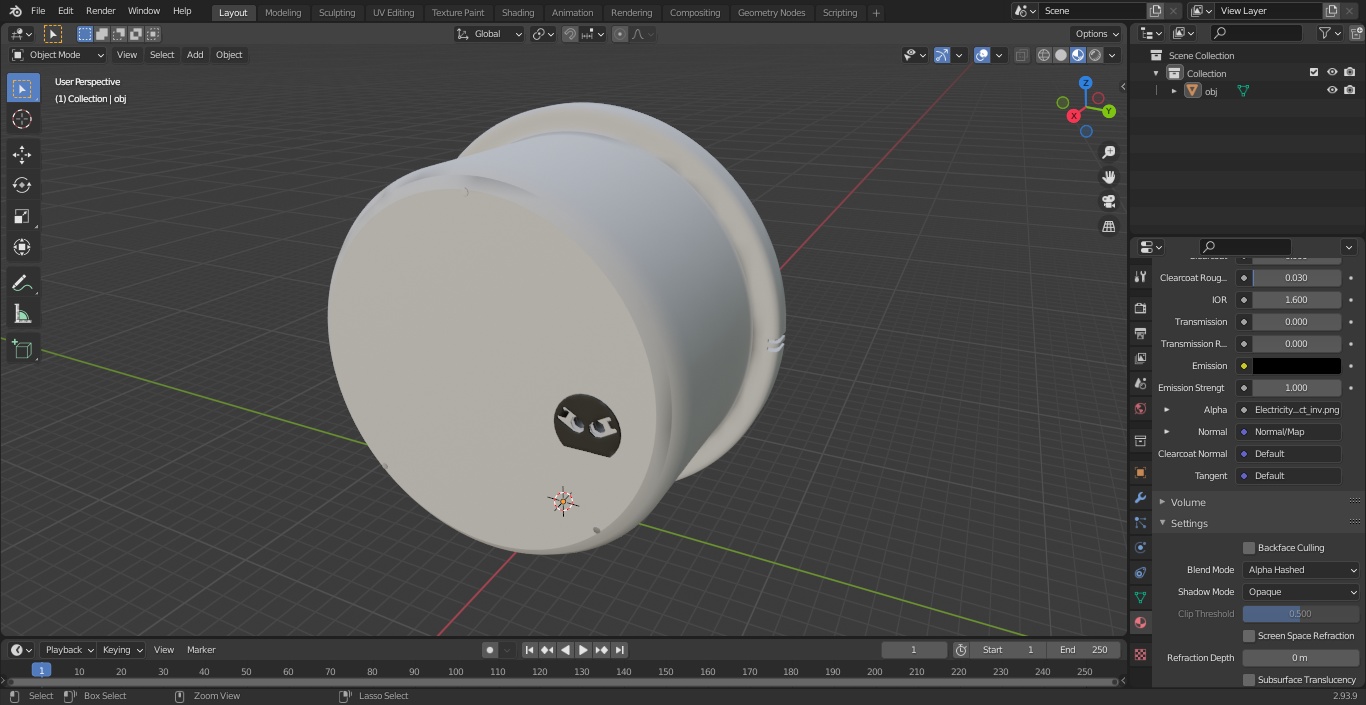Open Output properties tab icon
Image resolution: width=1366 pixels, height=705 pixels.
tap(1140, 333)
